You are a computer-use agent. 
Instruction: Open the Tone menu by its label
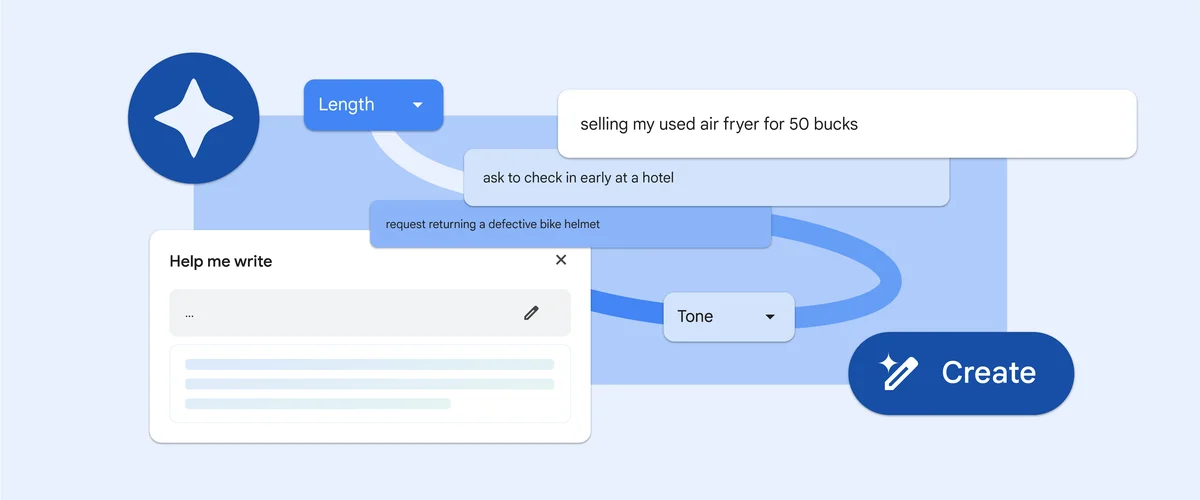pos(695,317)
